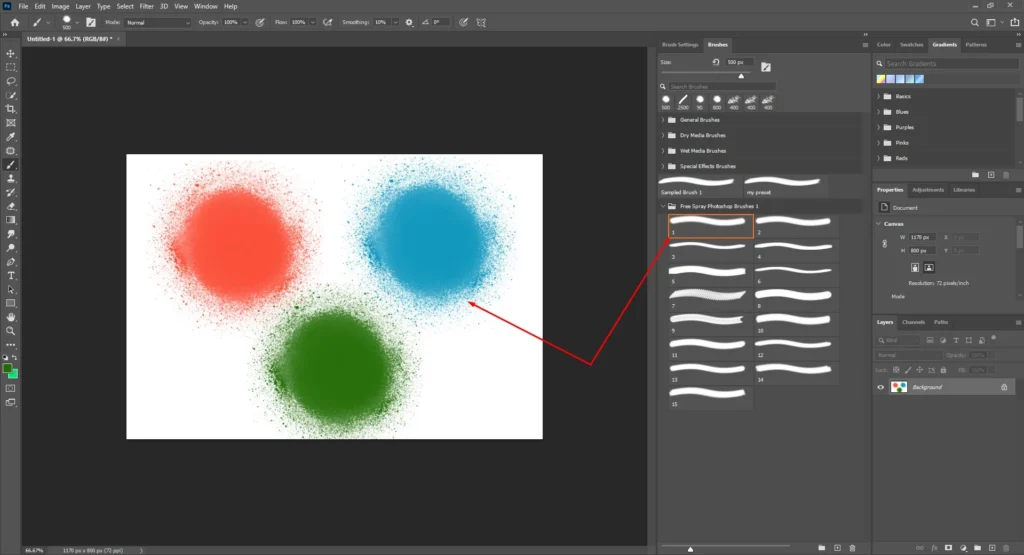Expand the Purples gradient folder
This screenshot has height=555, width=1024.
coord(878,127)
